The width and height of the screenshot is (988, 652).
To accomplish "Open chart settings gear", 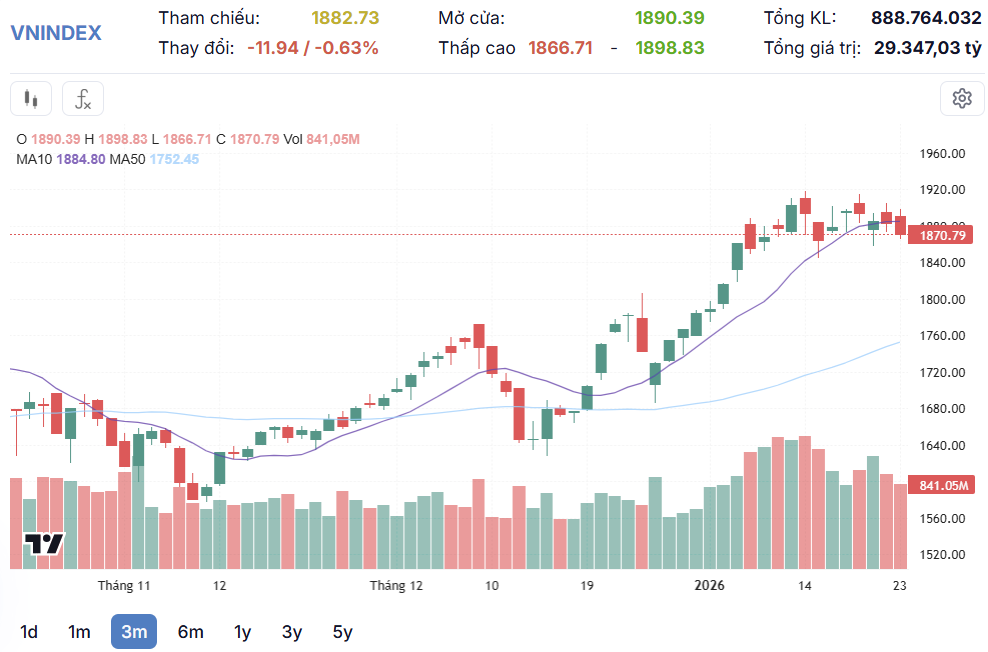I will (x=962, y=98).
